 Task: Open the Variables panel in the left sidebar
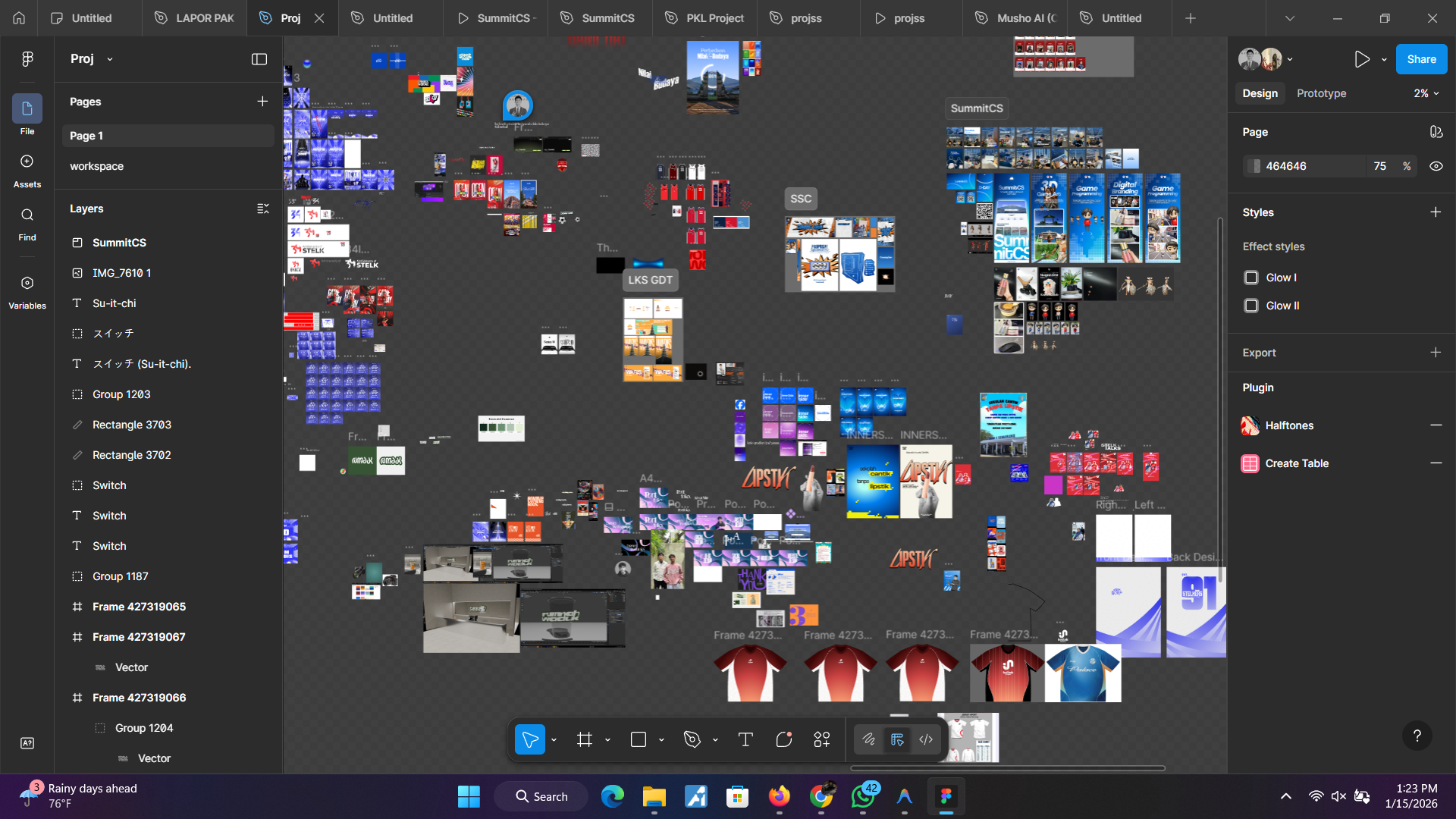click(x=27, y=290)
